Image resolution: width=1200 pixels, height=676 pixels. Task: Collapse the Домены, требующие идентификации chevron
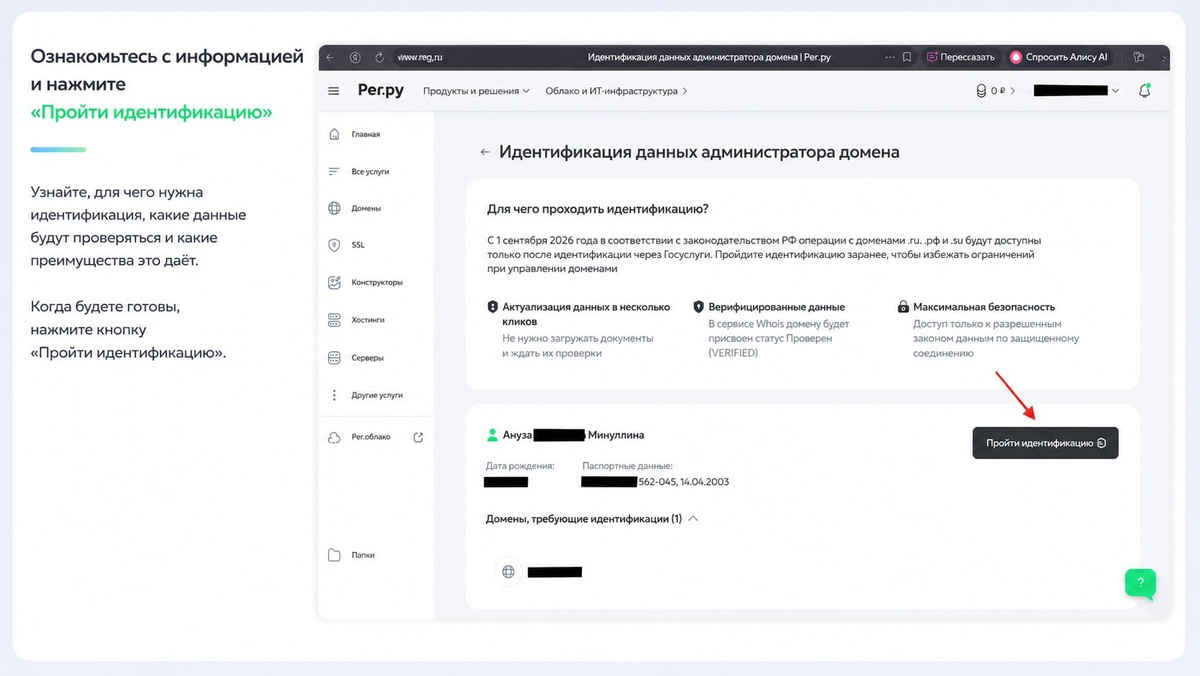point(694,519)
